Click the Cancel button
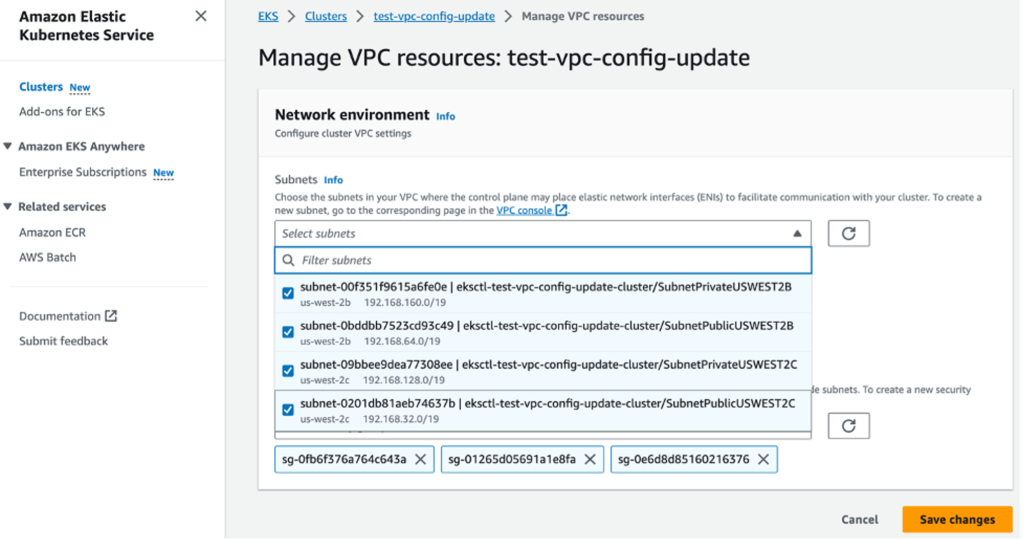 (859, 519)
